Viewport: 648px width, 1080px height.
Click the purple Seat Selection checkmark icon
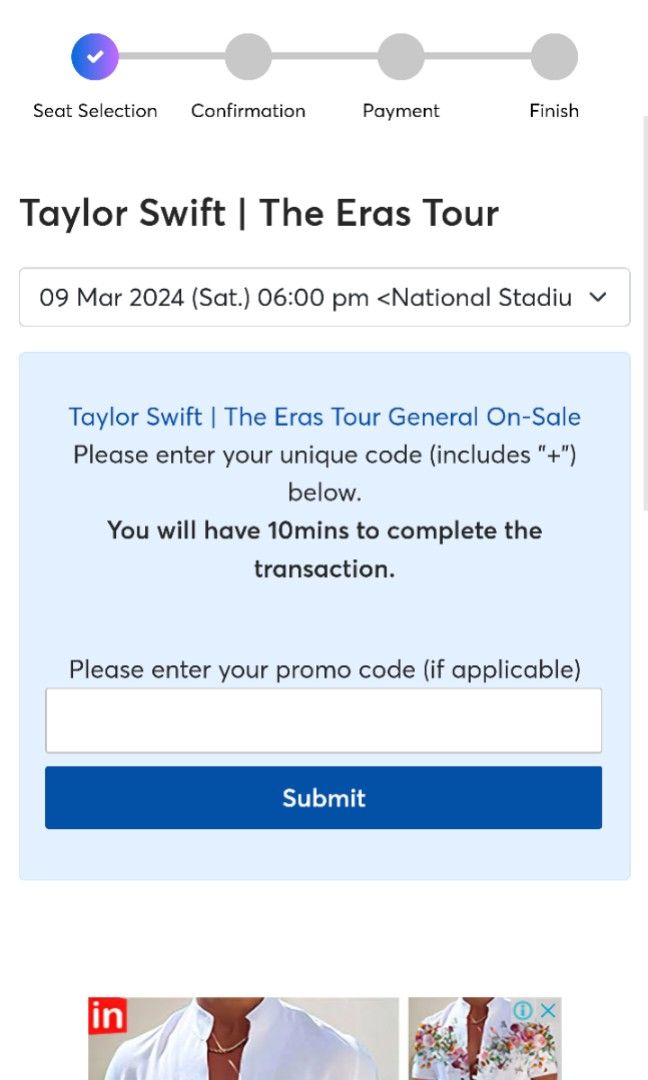[94, 56]
